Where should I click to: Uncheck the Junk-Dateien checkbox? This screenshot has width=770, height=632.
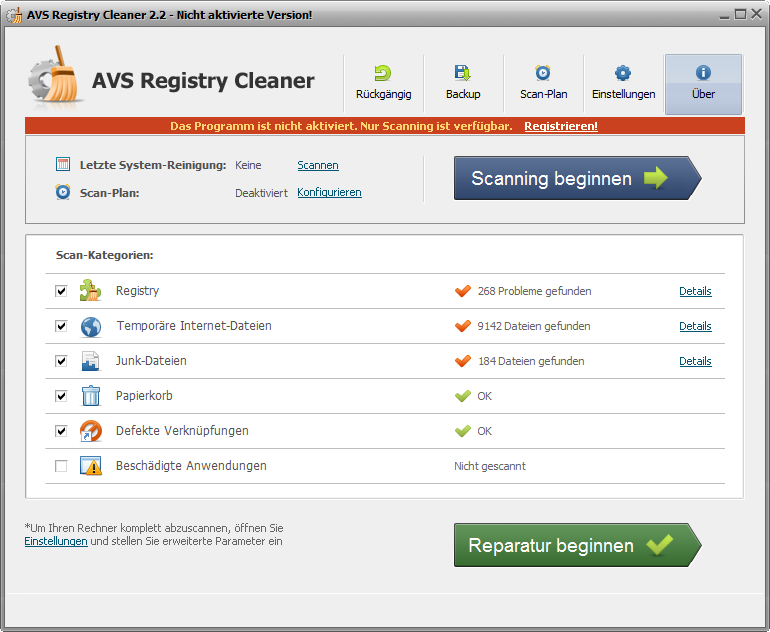pyautogui.click(x=61, y=361)
